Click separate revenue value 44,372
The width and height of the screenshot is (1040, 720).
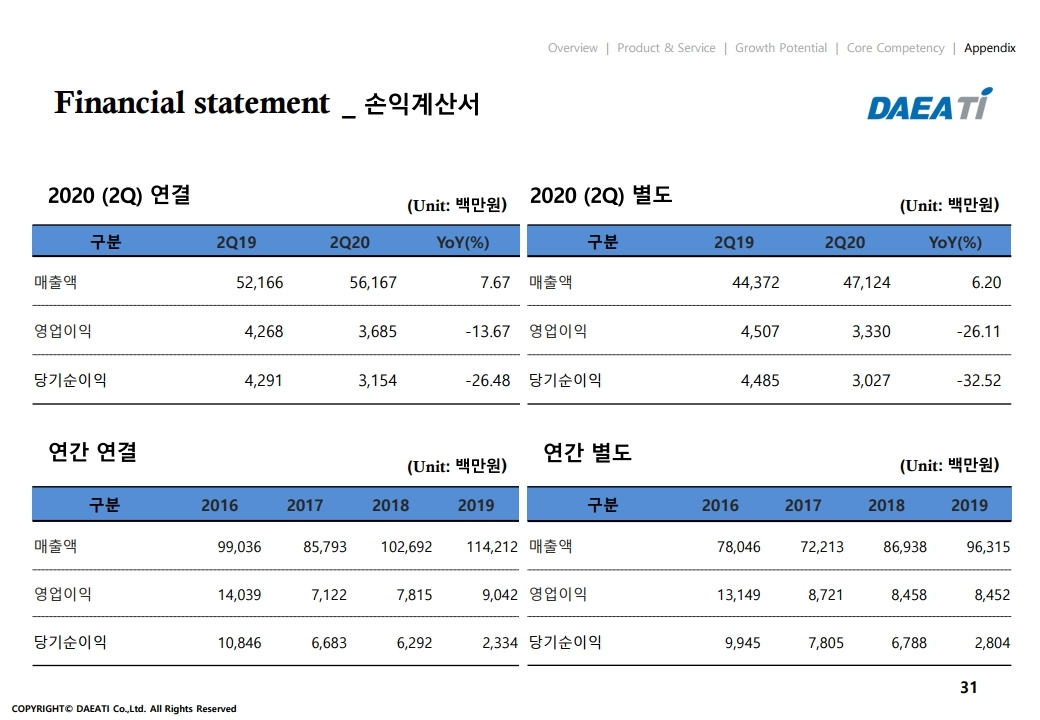click(755, 282)
